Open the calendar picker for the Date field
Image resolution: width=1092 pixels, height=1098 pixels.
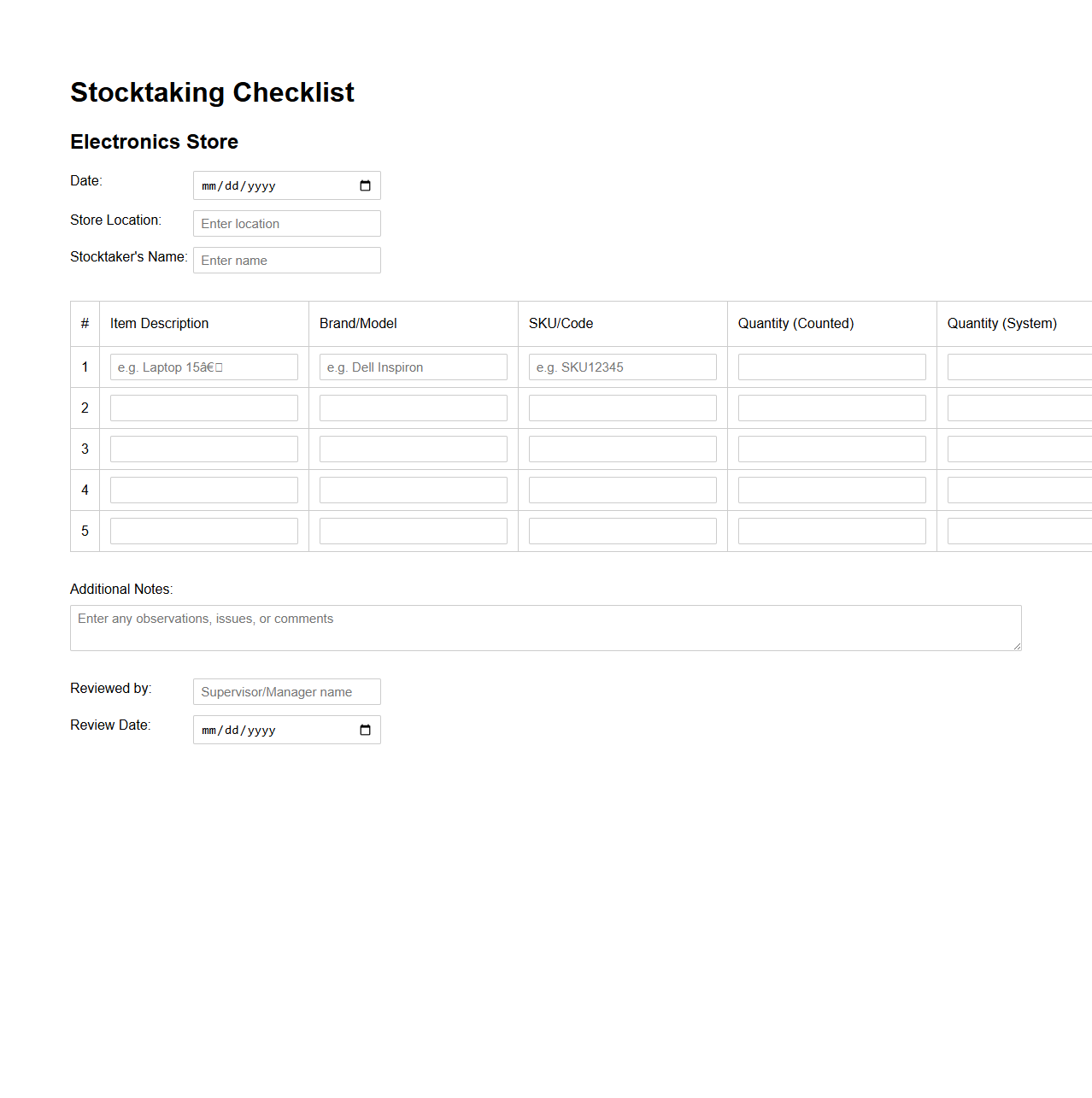pyautogui.click(x=367, y=185)
